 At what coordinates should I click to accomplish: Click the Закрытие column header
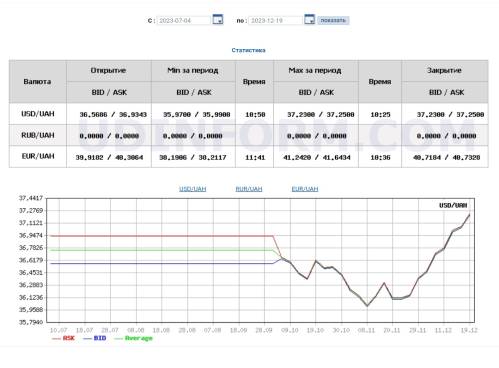[444, 71]
